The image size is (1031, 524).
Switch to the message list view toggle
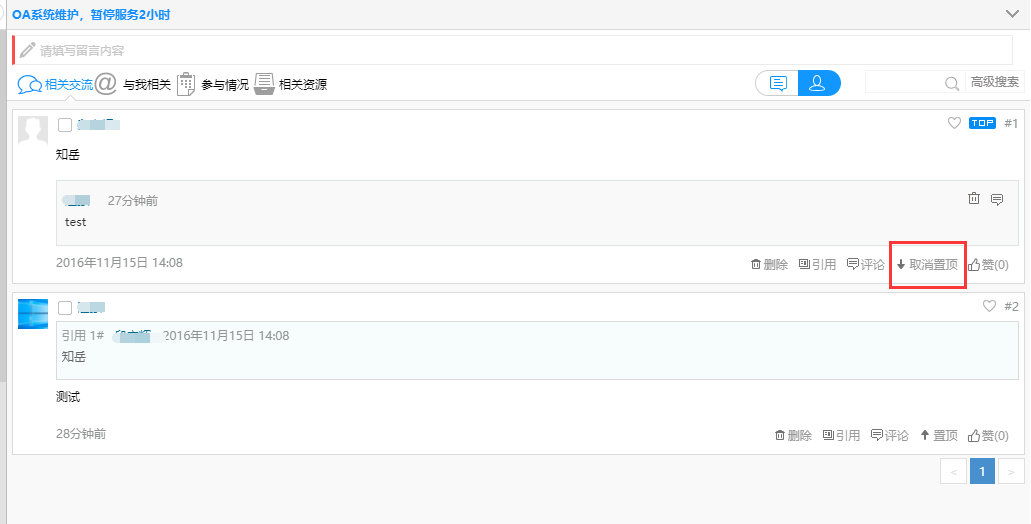tap(778, 83)
